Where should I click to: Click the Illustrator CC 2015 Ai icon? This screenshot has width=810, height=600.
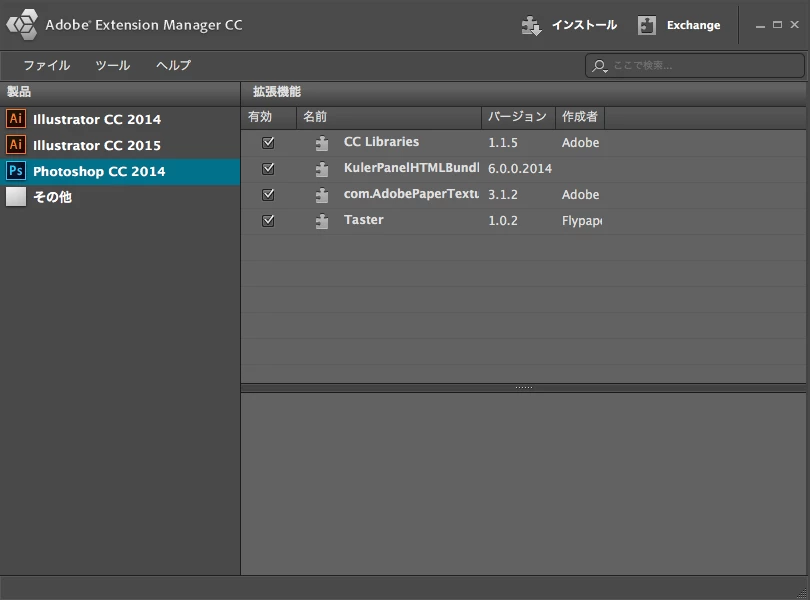click(x=16, y=144)
